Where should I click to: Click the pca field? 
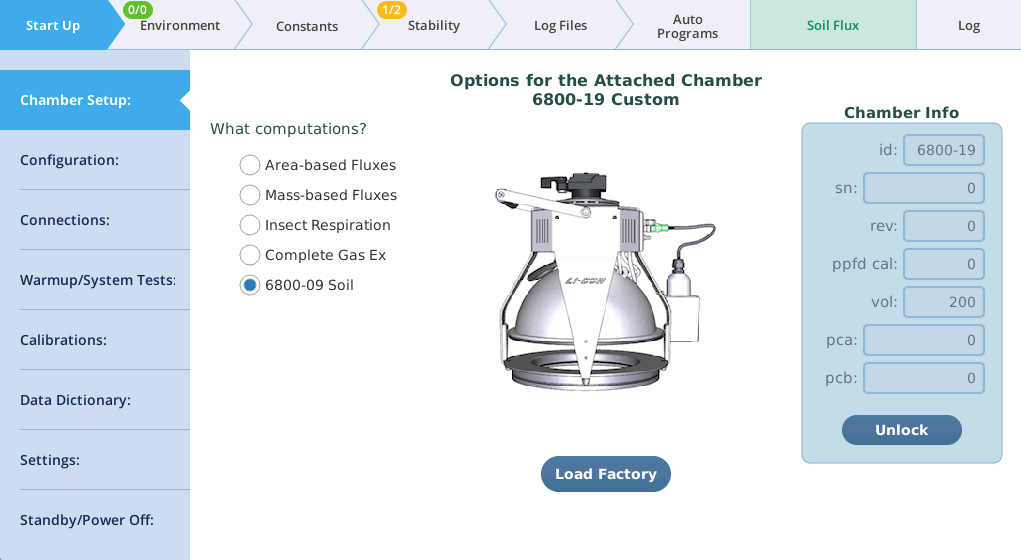923,340
